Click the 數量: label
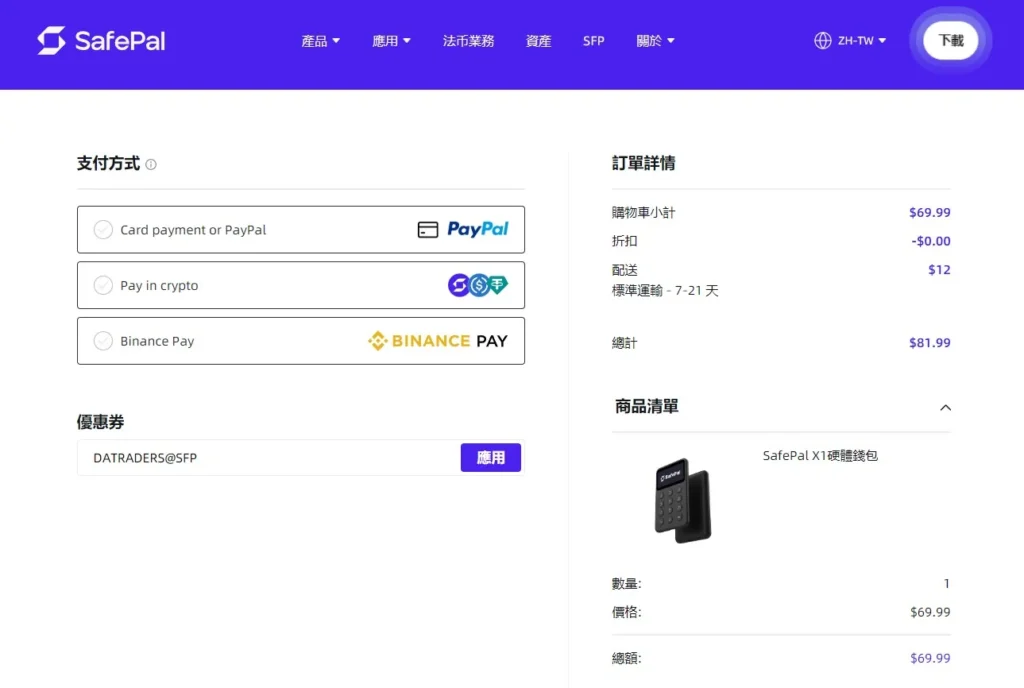Viewport: 1024px width, 688px height. tap(626, 584)
